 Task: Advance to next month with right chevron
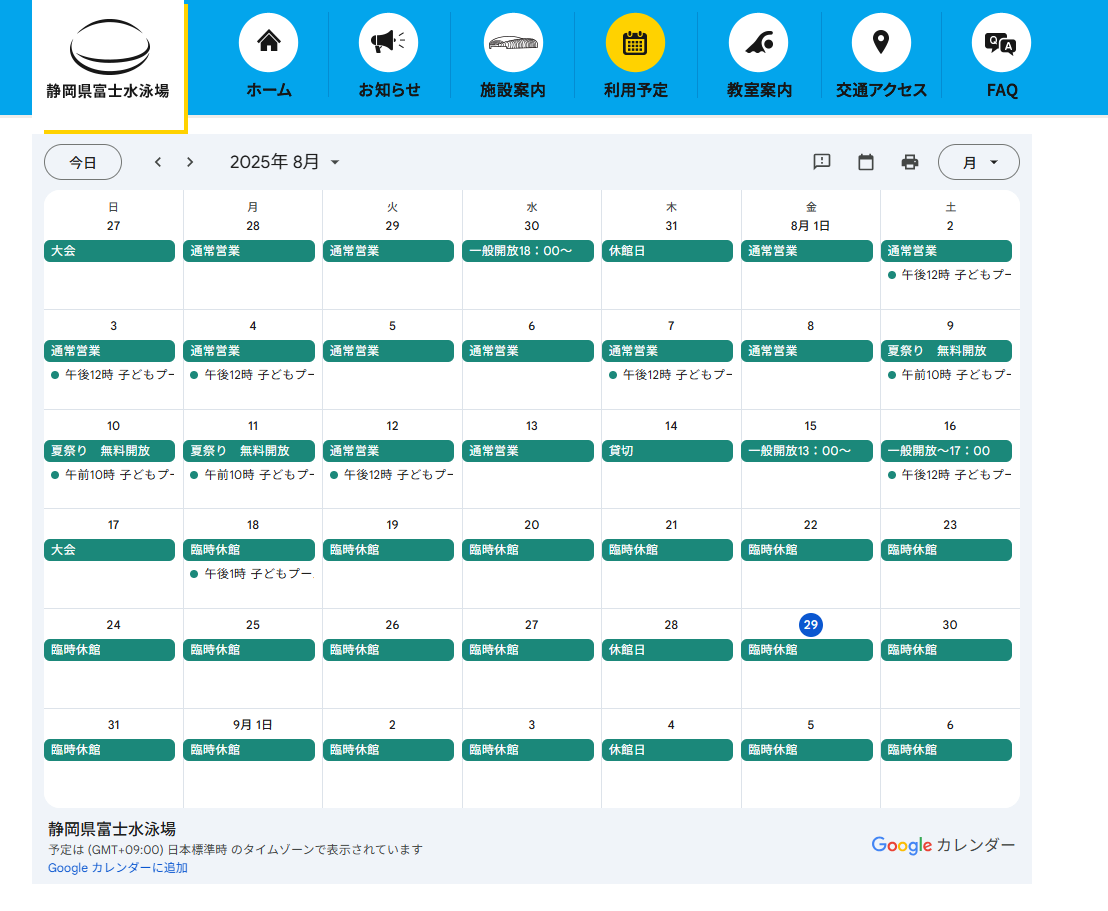pos(189,161)
